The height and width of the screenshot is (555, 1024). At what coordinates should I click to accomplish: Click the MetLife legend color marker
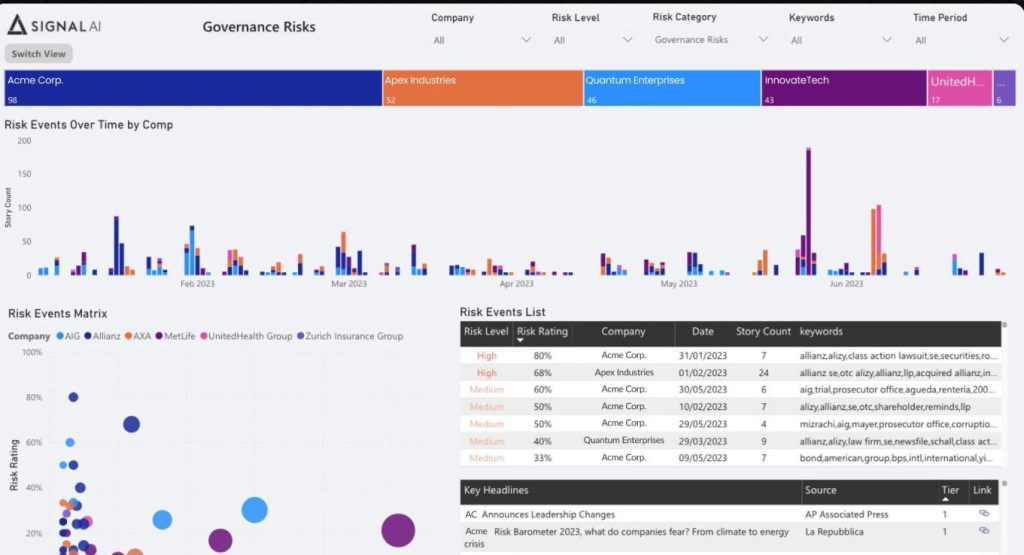[161, 336]
